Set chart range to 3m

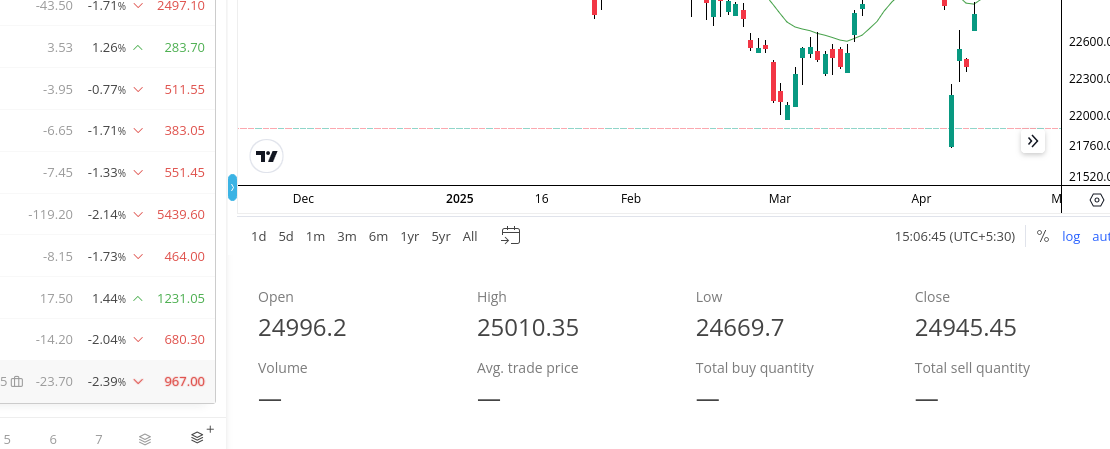pyautogui.click(x=347, y=236)
